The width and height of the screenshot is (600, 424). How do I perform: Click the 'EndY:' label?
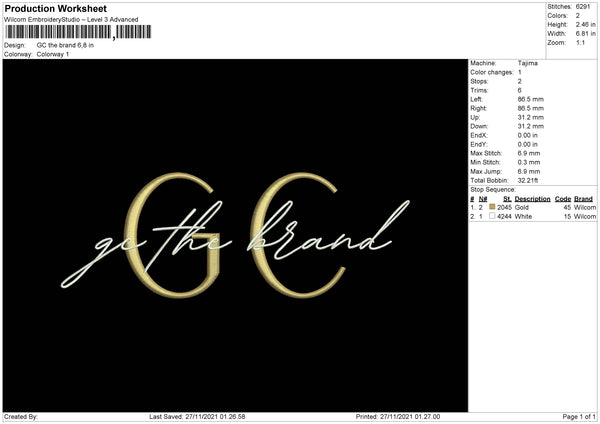pyautogui.click(x=479, y=144)
